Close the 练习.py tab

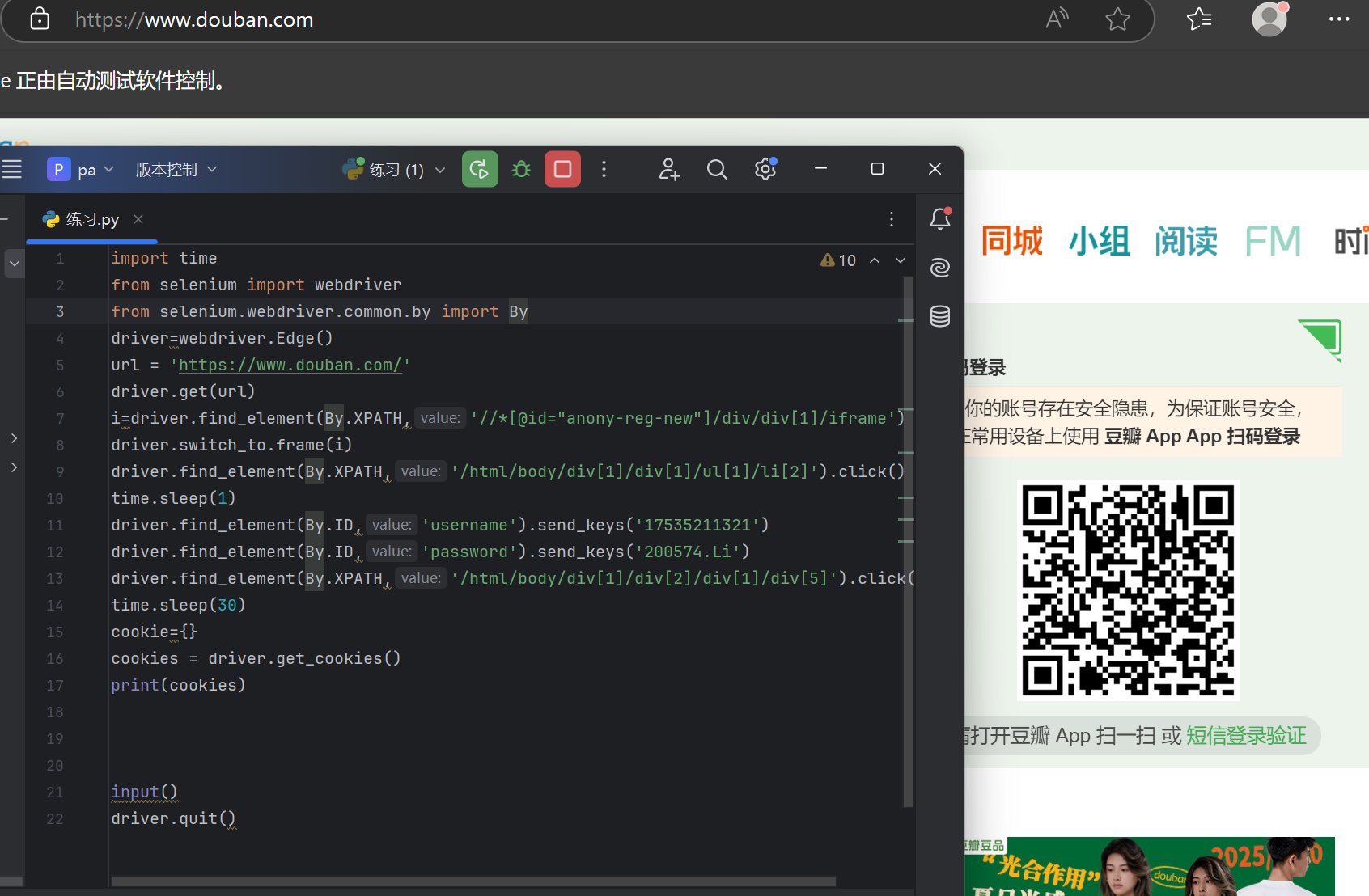pos(138,219)
